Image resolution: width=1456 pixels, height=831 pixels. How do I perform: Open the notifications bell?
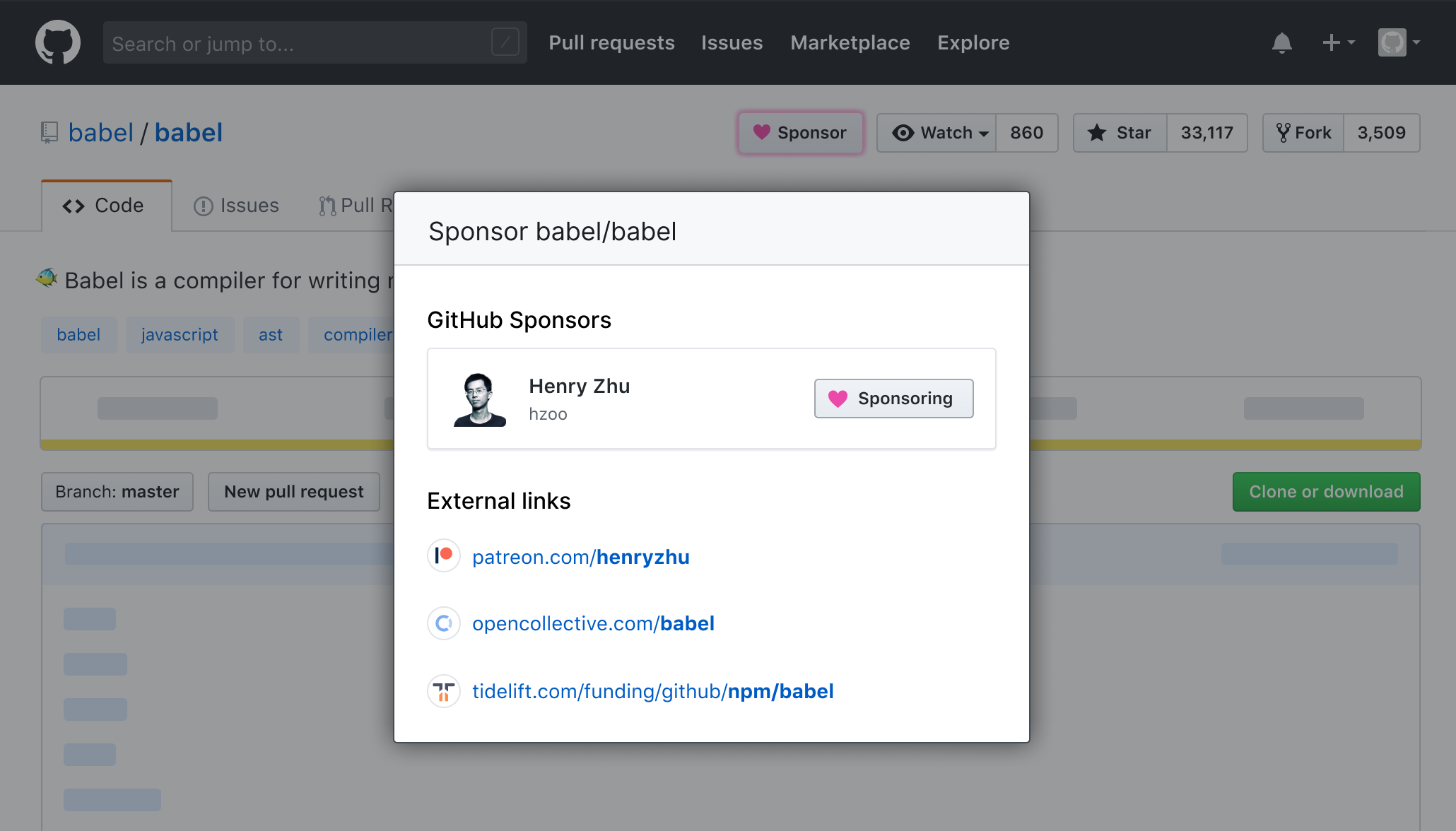coord(1282,42)
